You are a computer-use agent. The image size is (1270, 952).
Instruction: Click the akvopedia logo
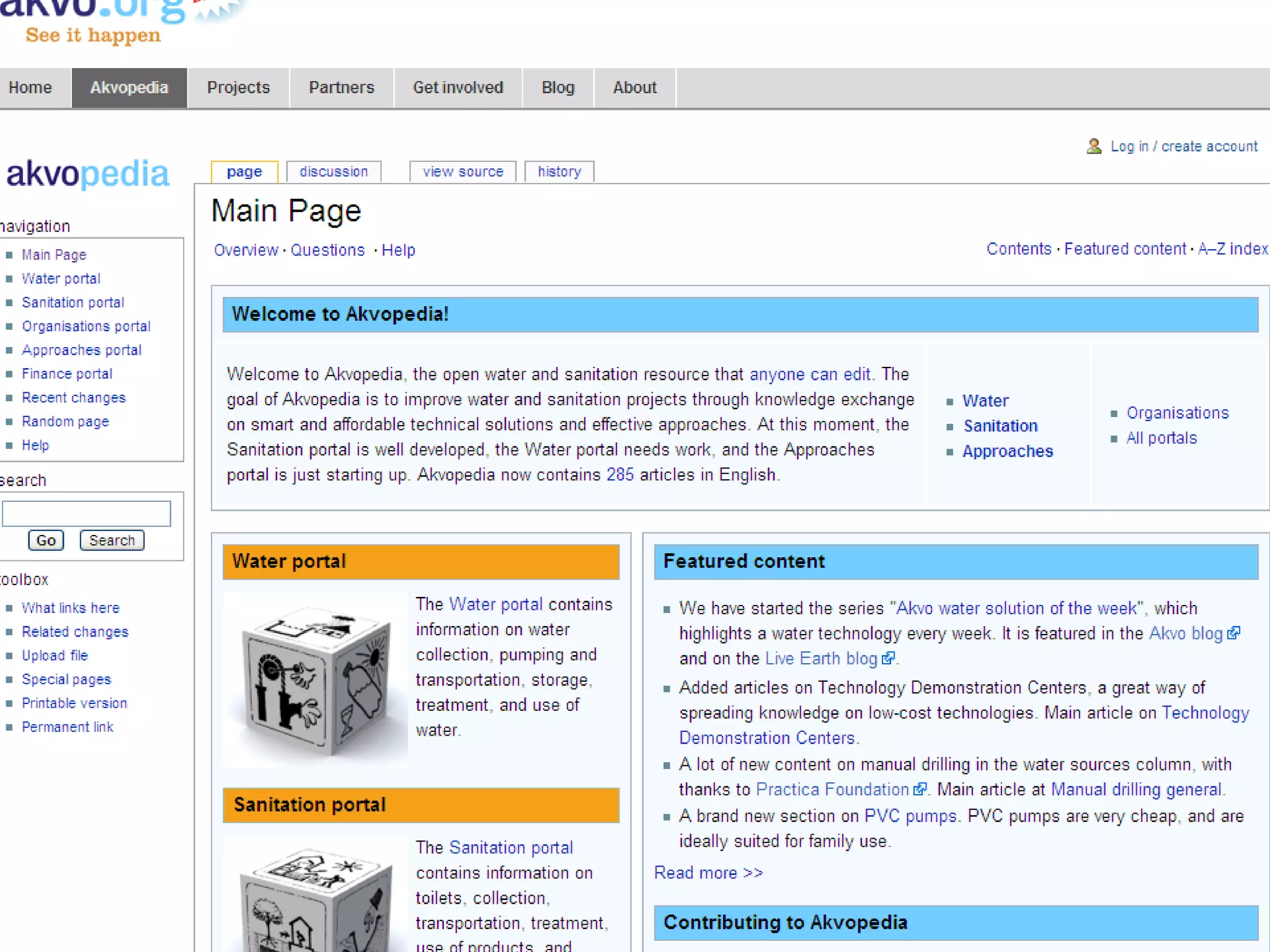click(x=87, y=174)
